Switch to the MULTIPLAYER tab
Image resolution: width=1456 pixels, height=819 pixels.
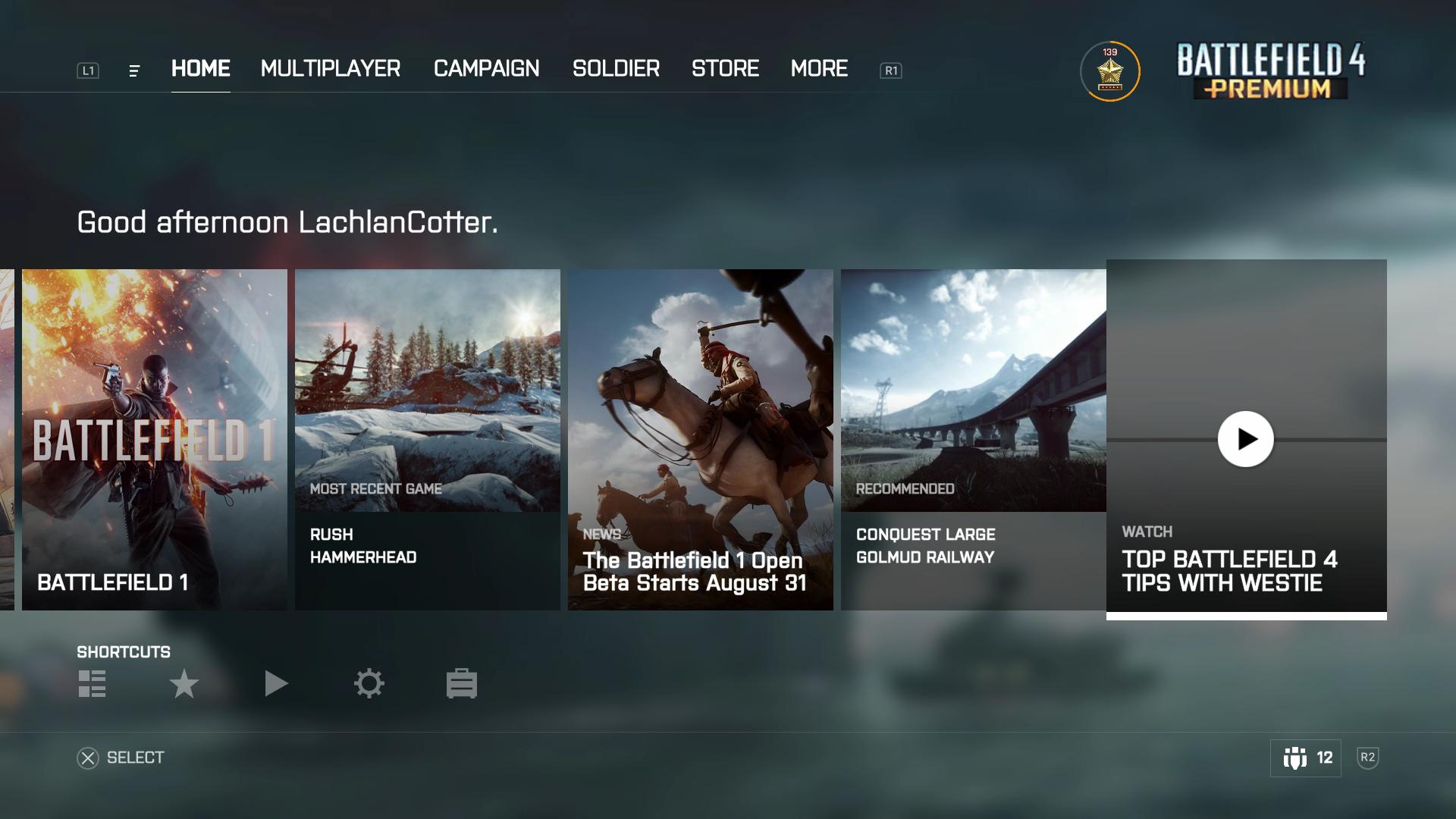click(x=330, y=69)
